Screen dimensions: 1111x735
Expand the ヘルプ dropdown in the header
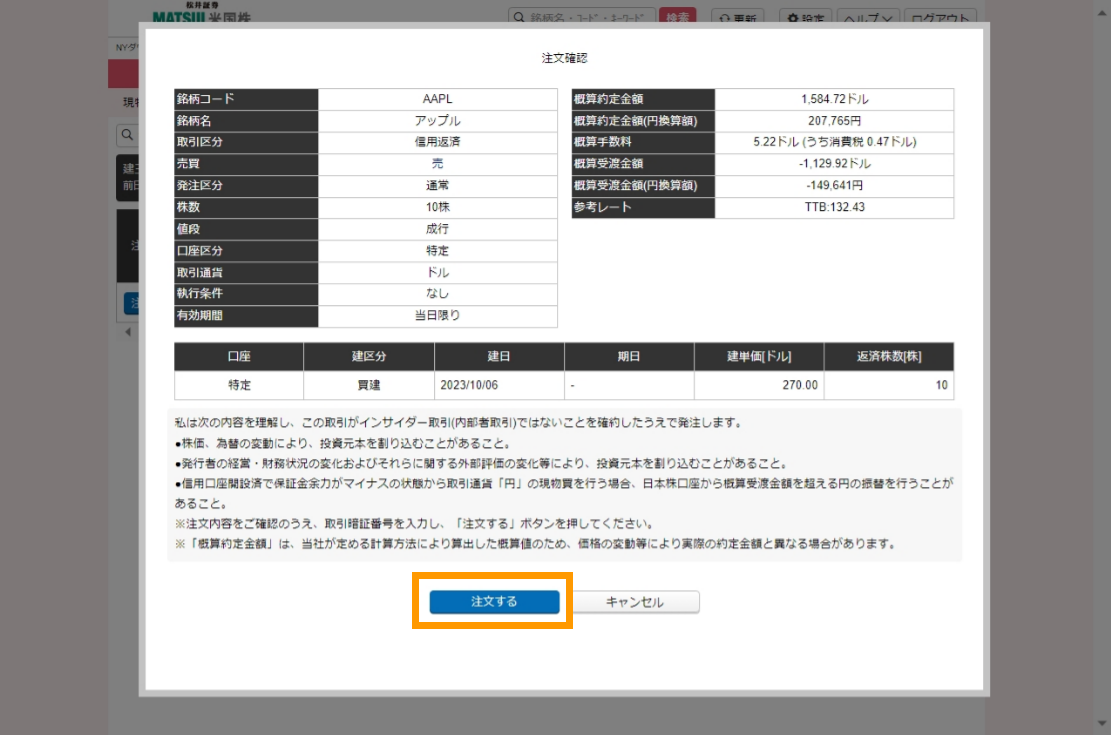[x=868, y=16]
